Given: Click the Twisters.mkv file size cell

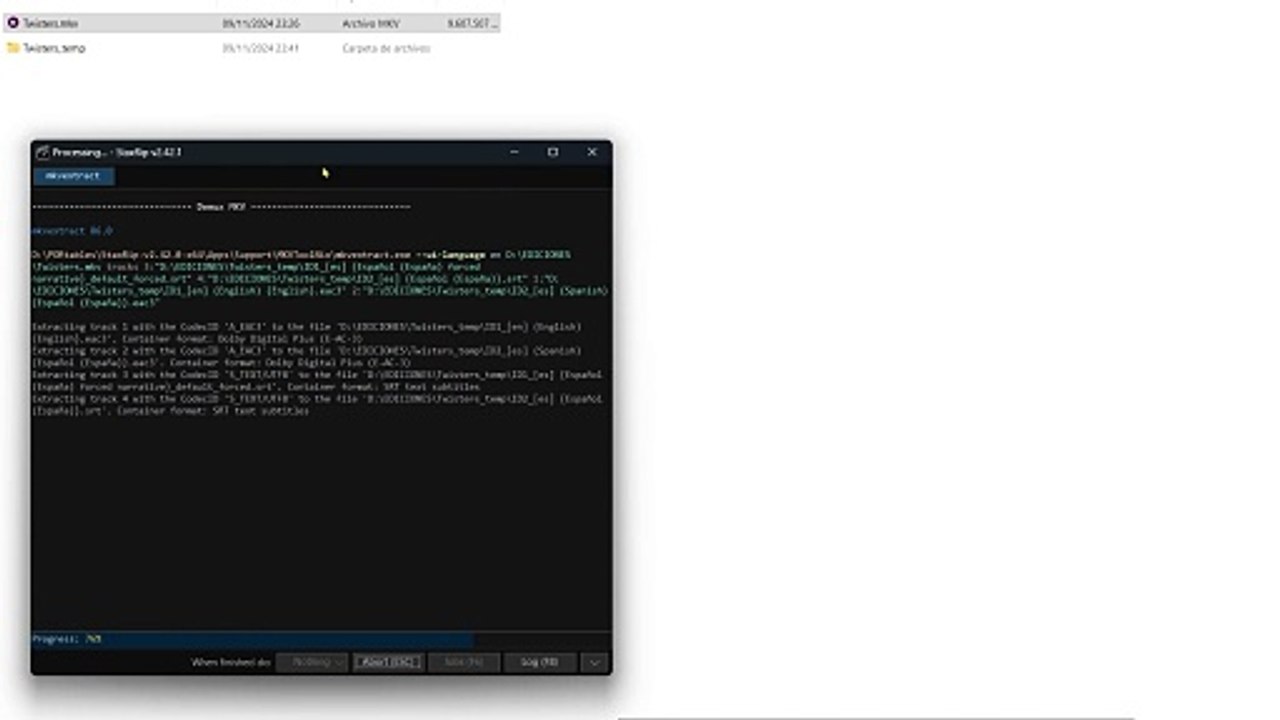Looking at the screenshot, I should [x=472, y=23].
